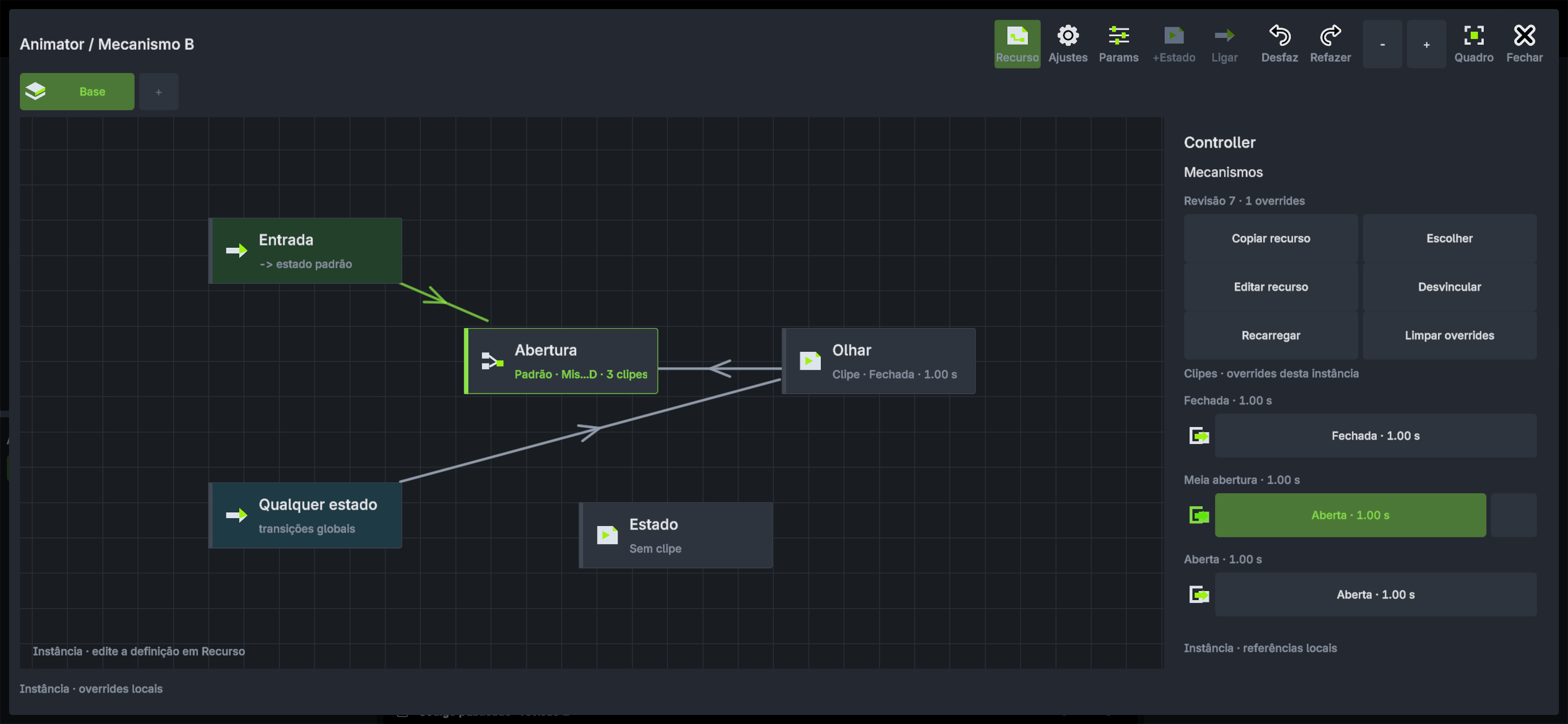Zoom in with the plus toolbar button
The width and height of the screenshot is (1568, 724).
[x=1426, y=44]
